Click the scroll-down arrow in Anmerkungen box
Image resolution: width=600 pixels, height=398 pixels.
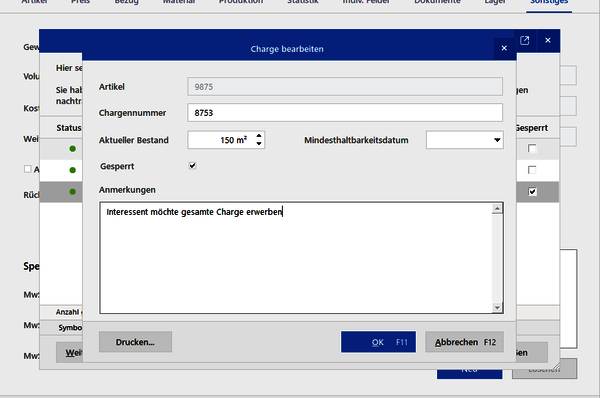[497, 307]
